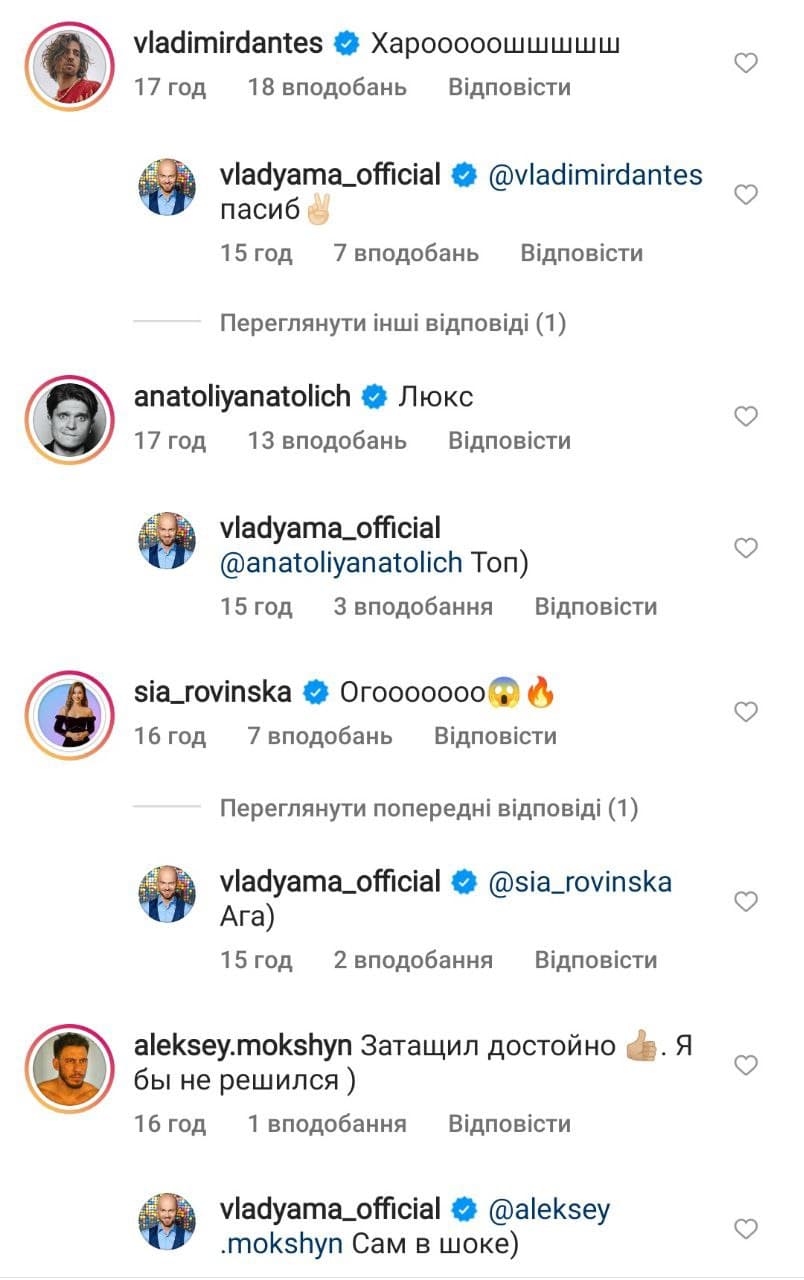The image size is (804, 1280).
Task: Open sia_rovinska's profile avatar
Action: 68,712
